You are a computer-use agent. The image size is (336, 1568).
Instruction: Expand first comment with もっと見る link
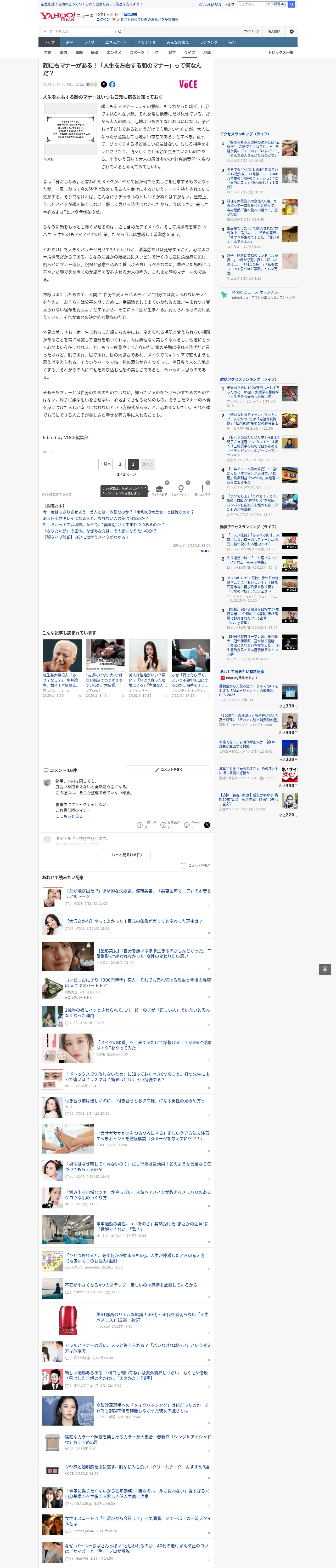(x=73, y=816)
